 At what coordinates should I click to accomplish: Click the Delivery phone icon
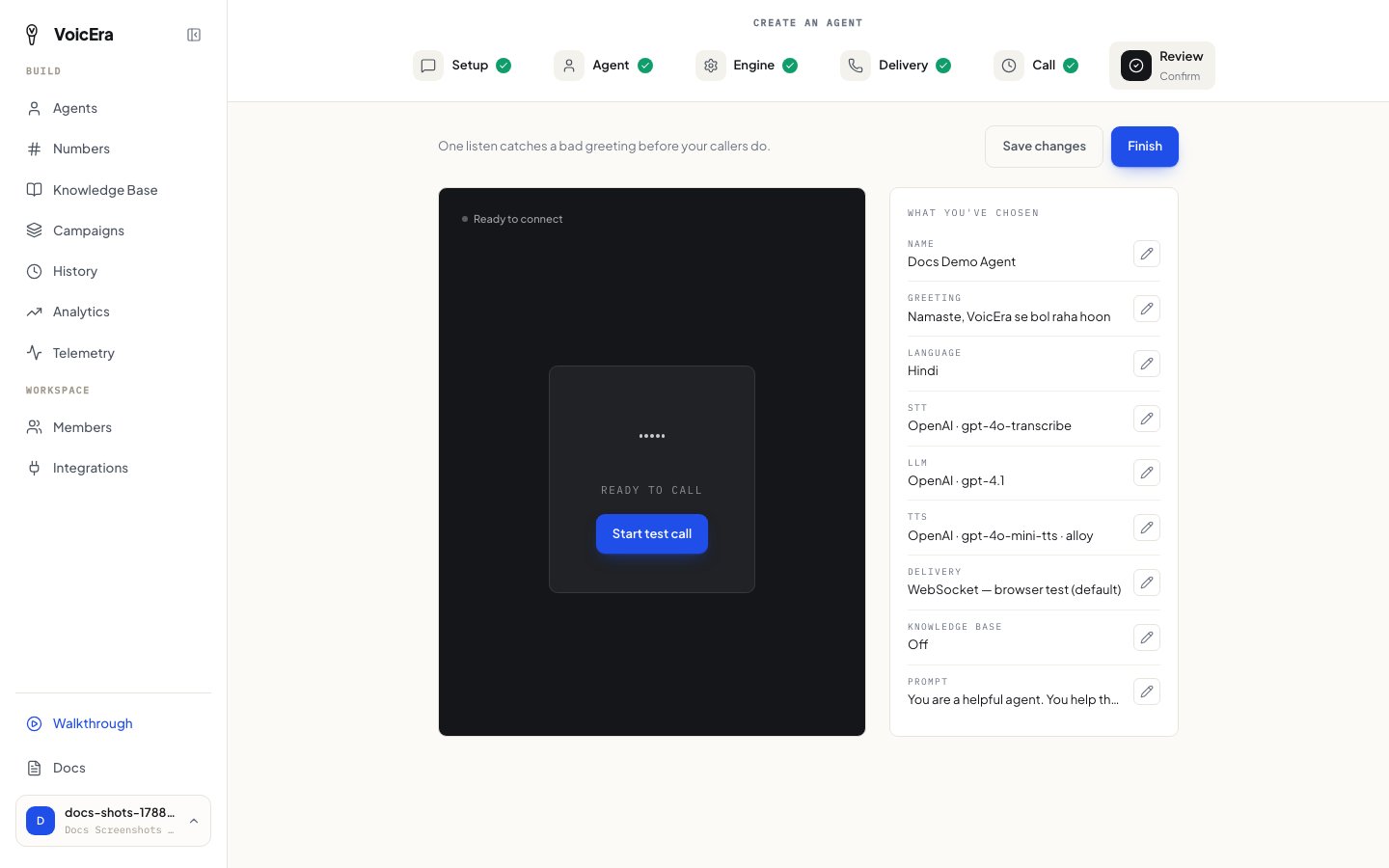tap(856, 66)
